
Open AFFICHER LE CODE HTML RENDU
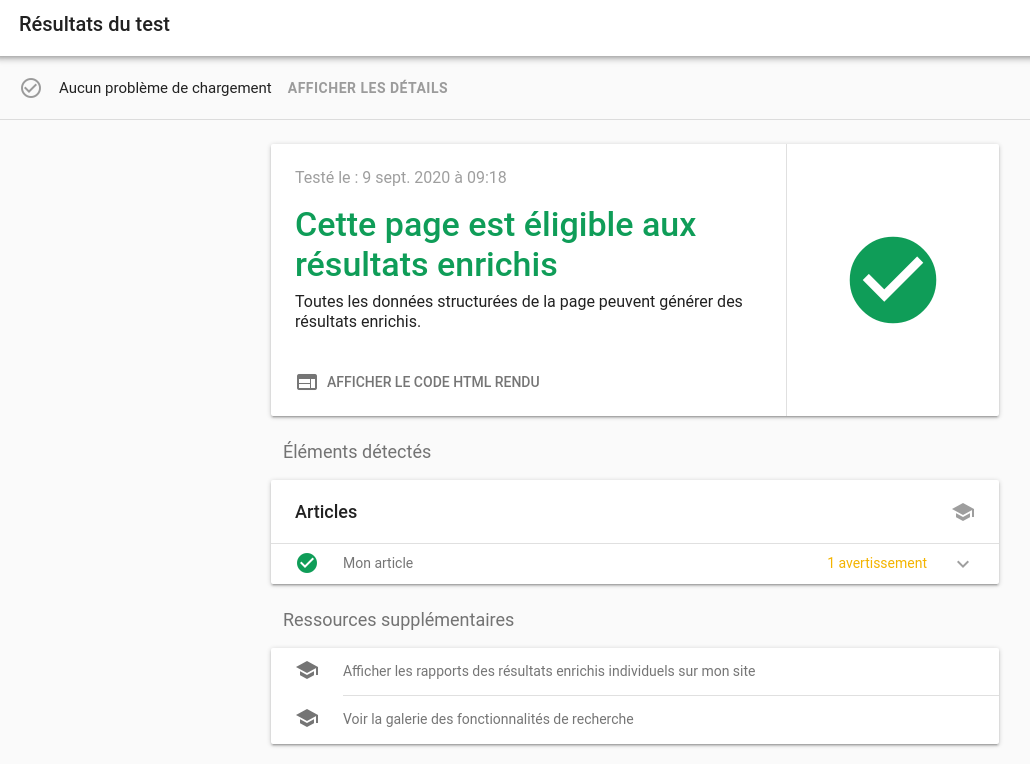[433, 382]
